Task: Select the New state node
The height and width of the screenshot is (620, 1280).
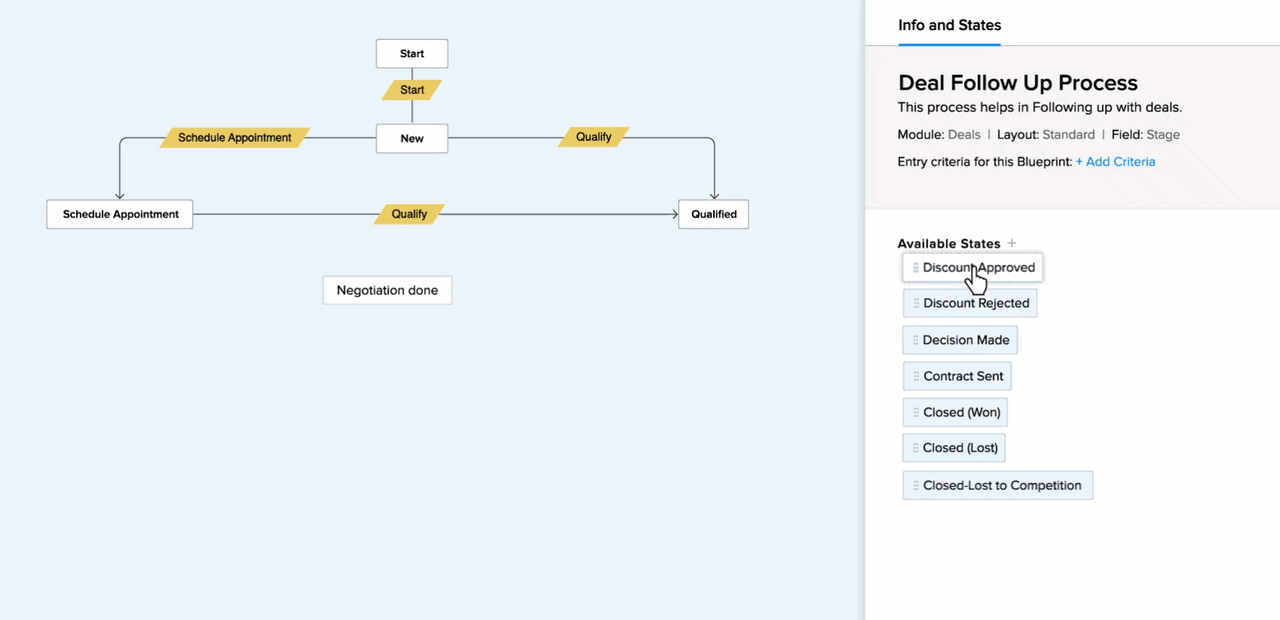Action: tap(412, 139)
